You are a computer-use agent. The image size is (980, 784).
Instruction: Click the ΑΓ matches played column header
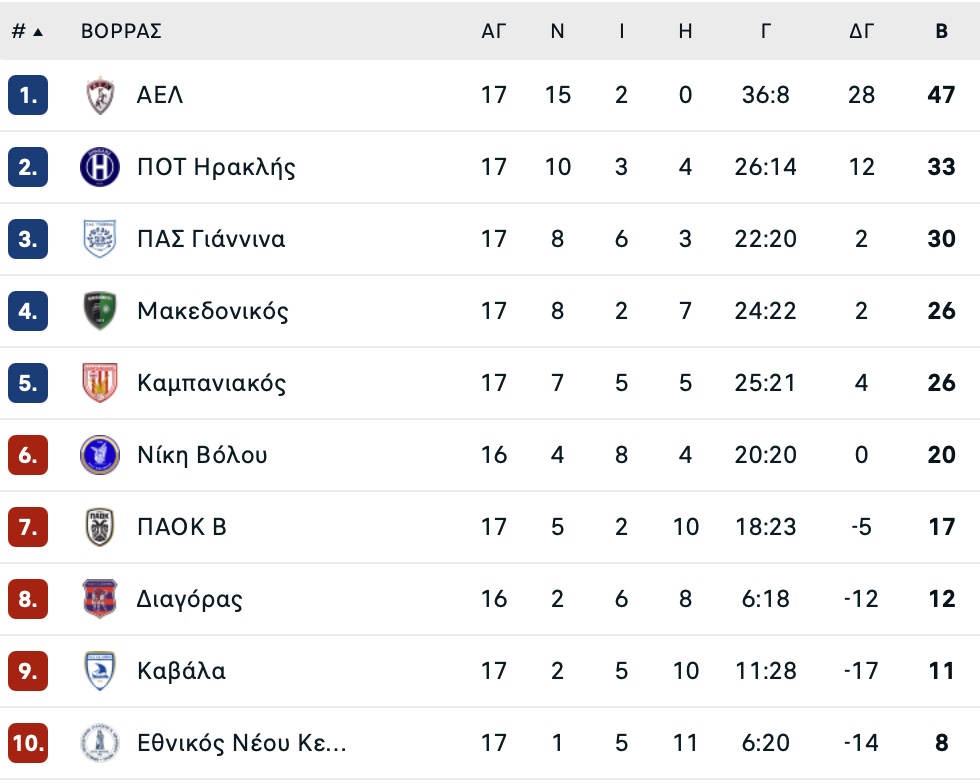[x=494, y=31]
